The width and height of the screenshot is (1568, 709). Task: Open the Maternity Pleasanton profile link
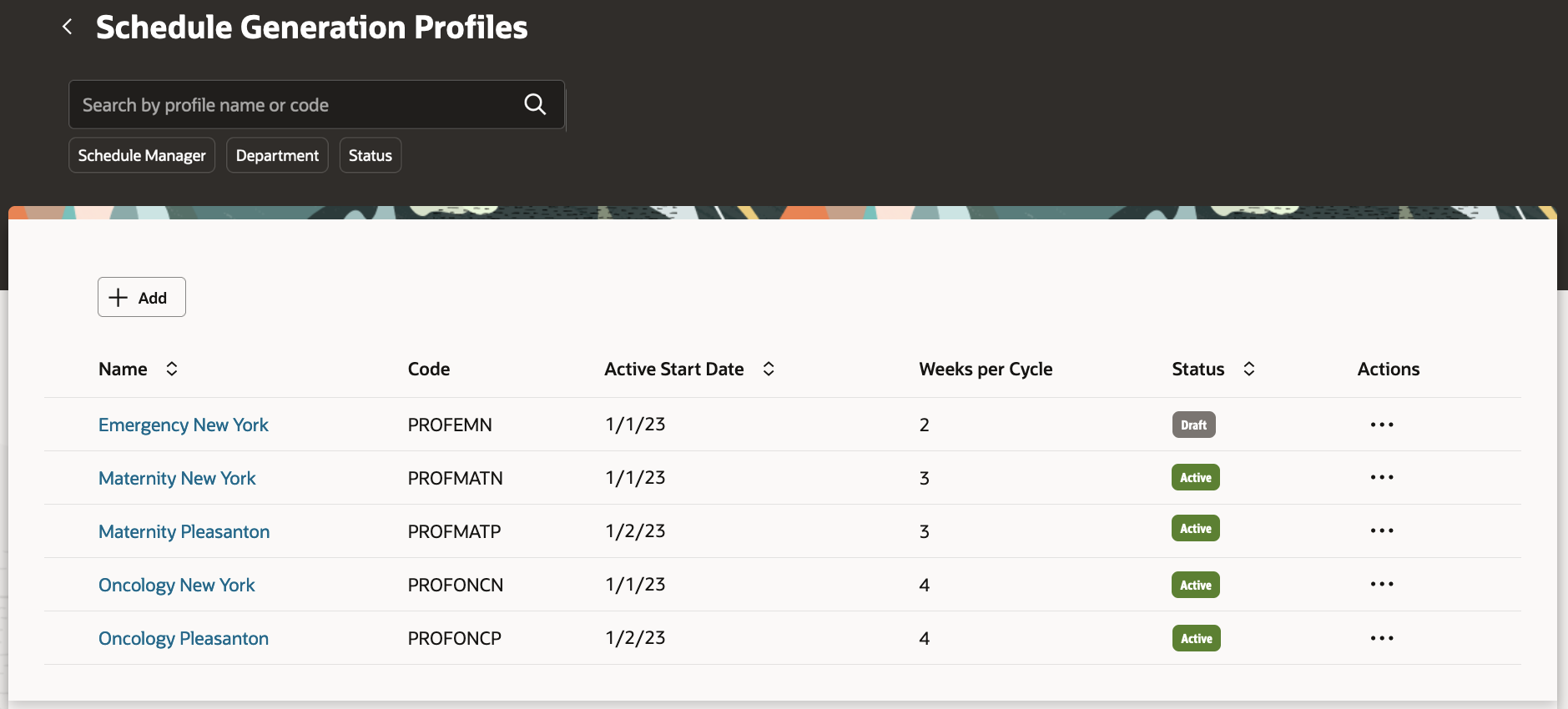[184, 532]
